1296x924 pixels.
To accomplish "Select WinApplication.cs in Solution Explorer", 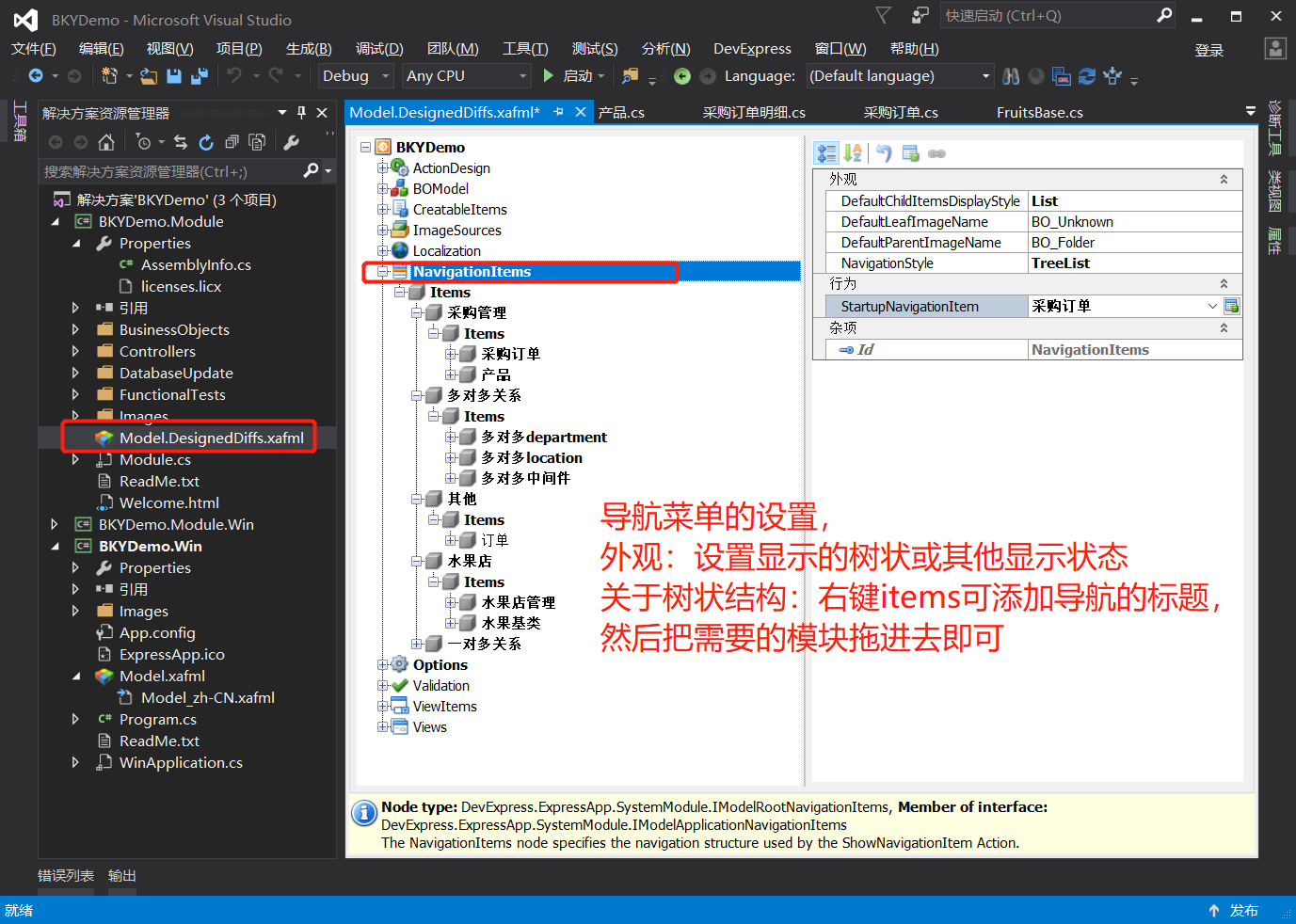I will point(181,762).
